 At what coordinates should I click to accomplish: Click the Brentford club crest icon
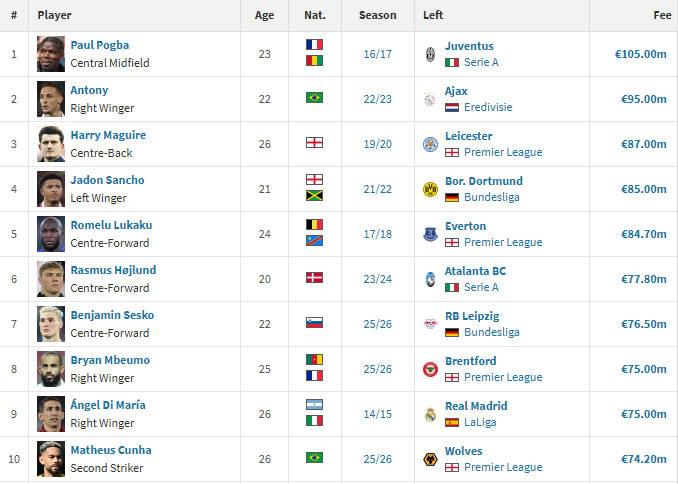pyautogui.click(x=430, y=369)
